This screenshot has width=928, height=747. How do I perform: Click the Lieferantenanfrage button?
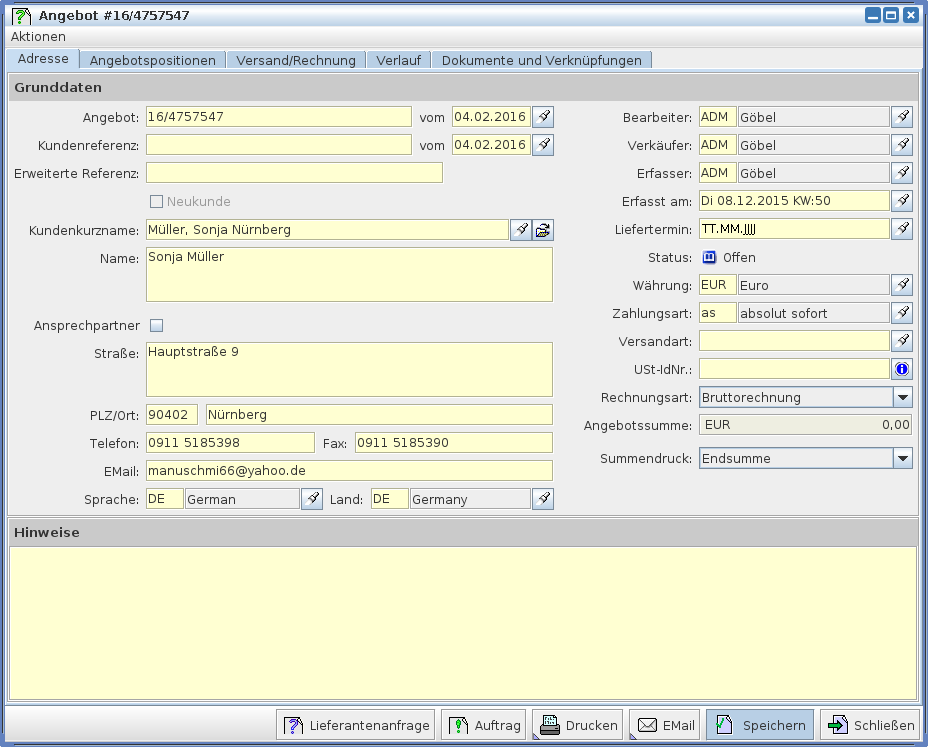coord(356,725)
